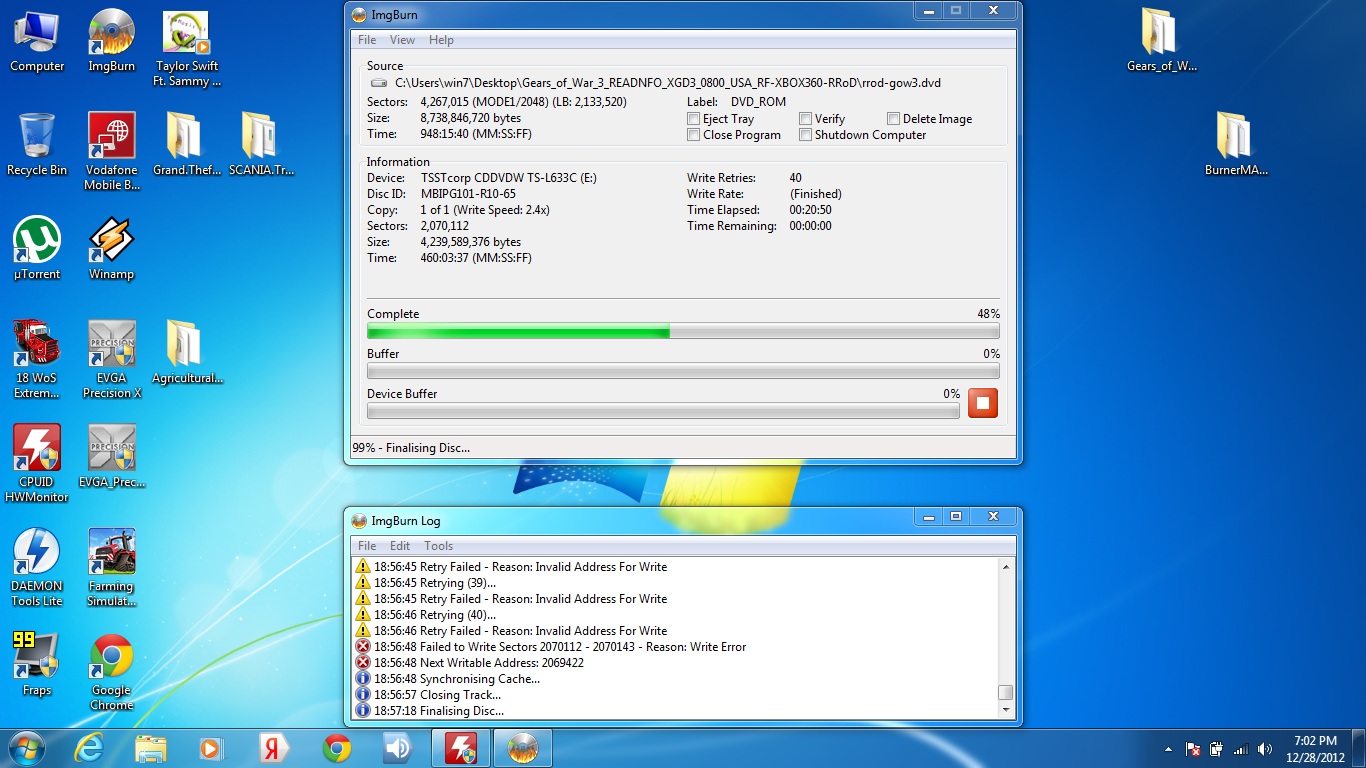
Task: Click the source file path rrod-gow3.dvd
Action: tap(668, 83)
